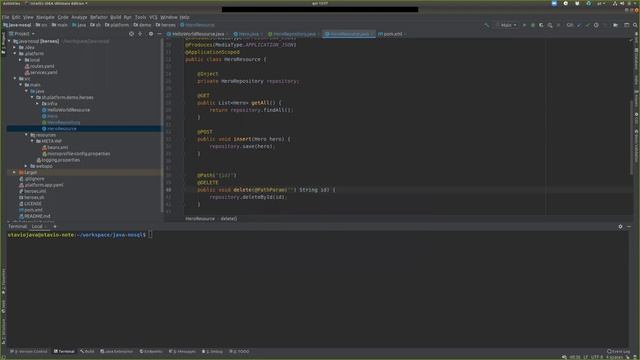Expand the webapp folder
The height and width of the screenshot is (360, 640).
point(26,166)
